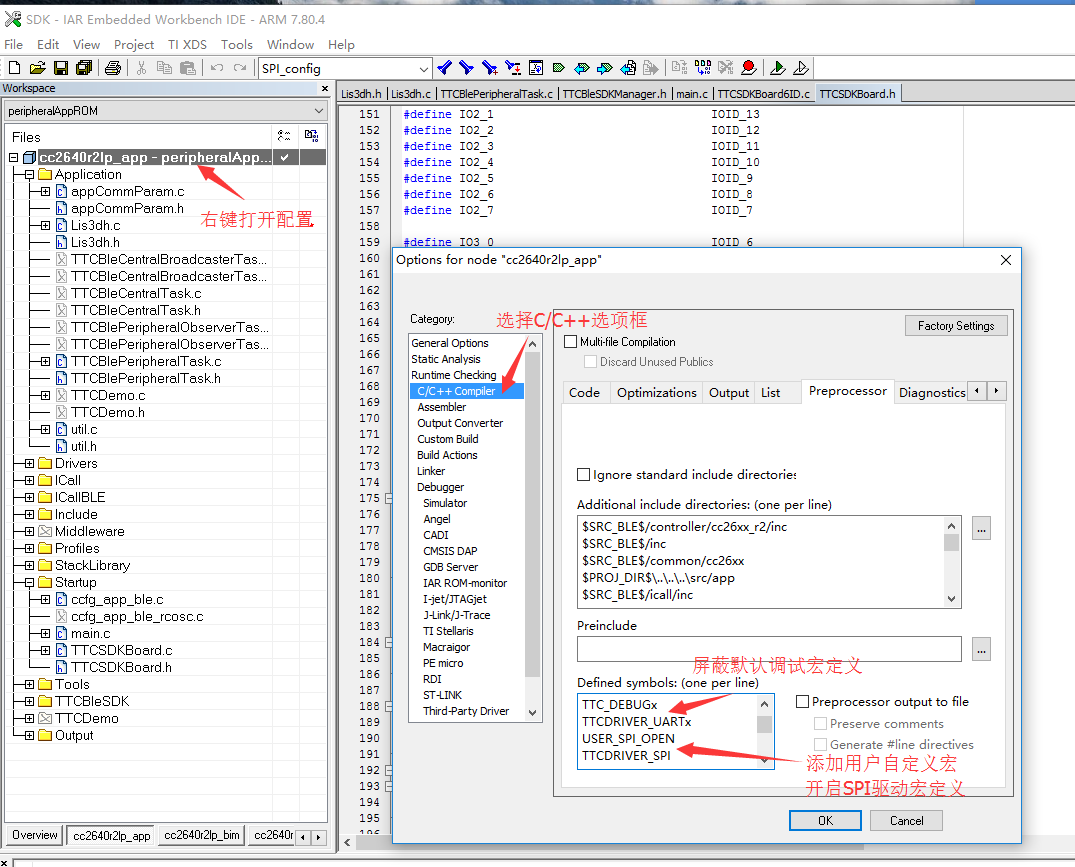Click the Save All toolbar icon
1075x867 pixels.
tap(84, 68)
